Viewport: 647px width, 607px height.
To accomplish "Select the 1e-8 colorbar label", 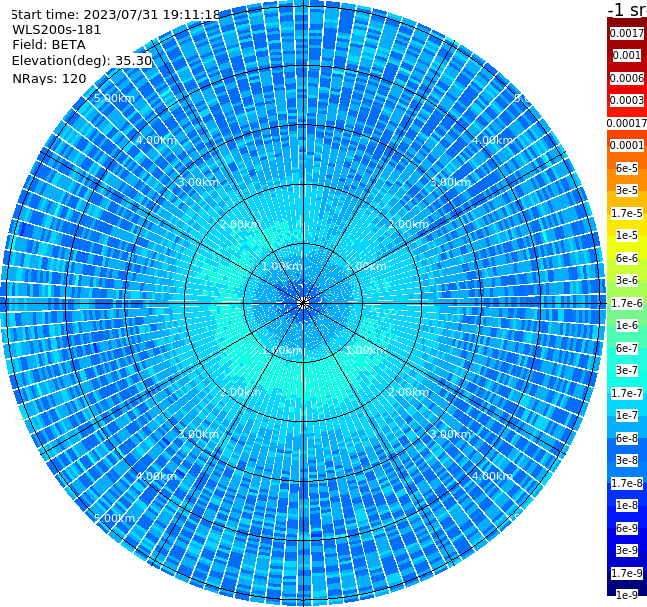I will tap(627, 505).
